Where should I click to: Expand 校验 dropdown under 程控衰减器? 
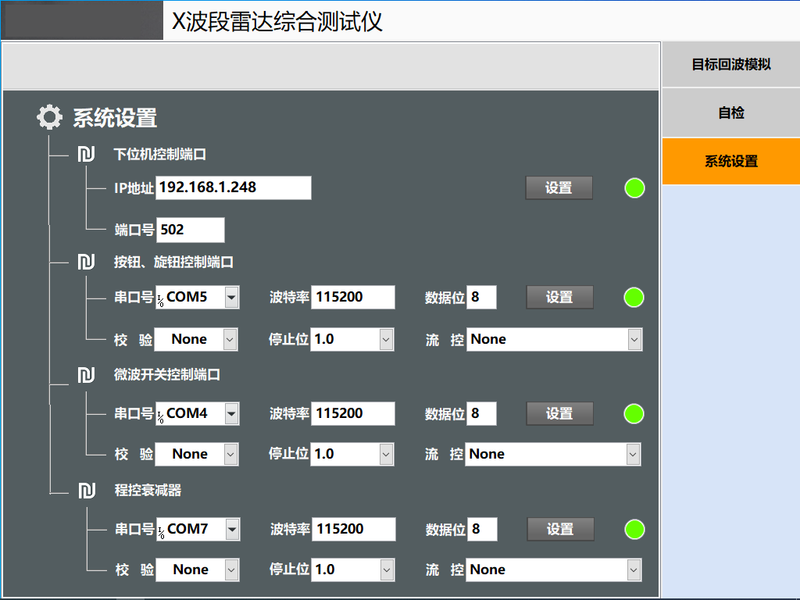point(231,570)
